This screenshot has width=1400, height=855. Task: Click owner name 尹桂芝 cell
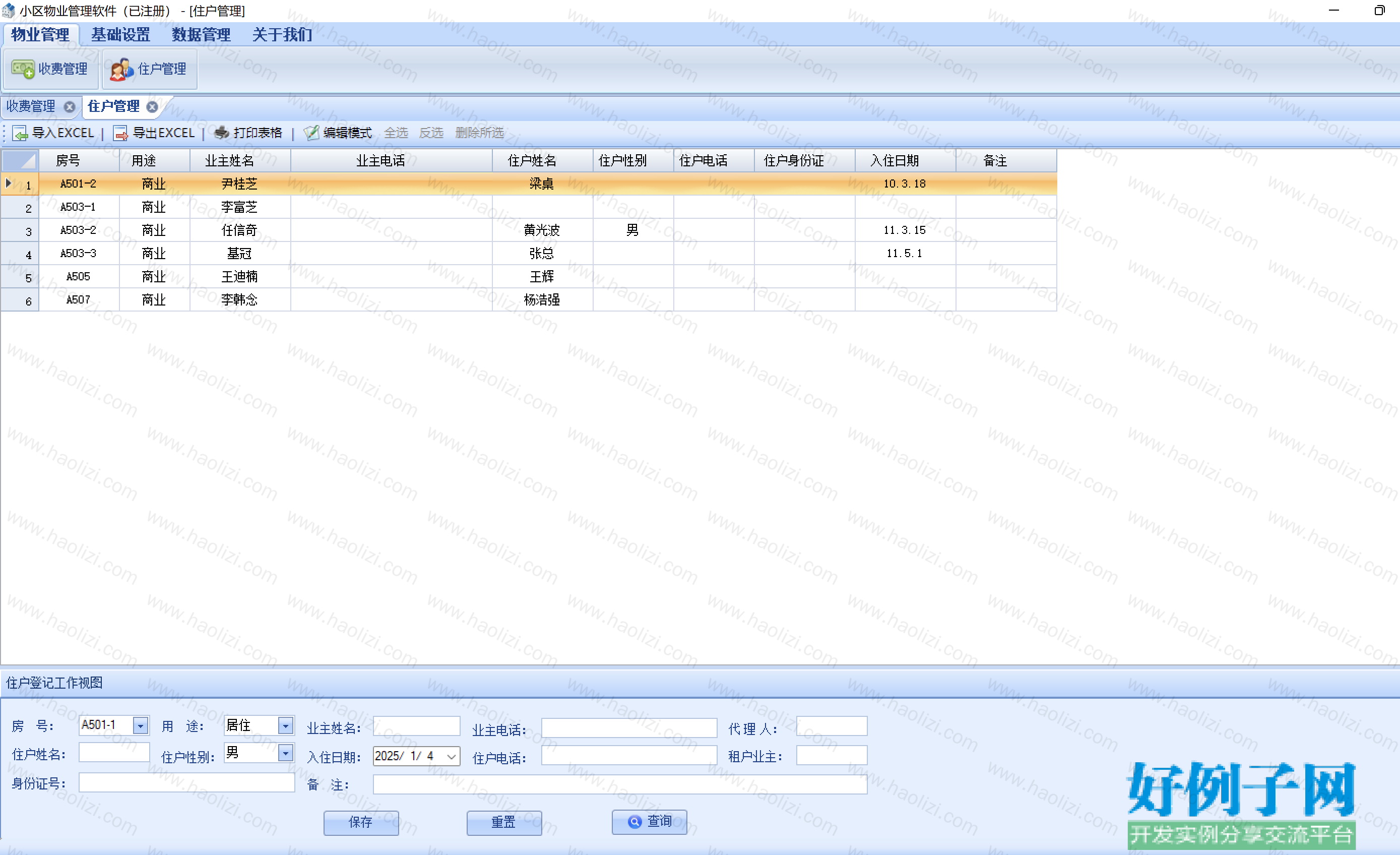(240, 184)
